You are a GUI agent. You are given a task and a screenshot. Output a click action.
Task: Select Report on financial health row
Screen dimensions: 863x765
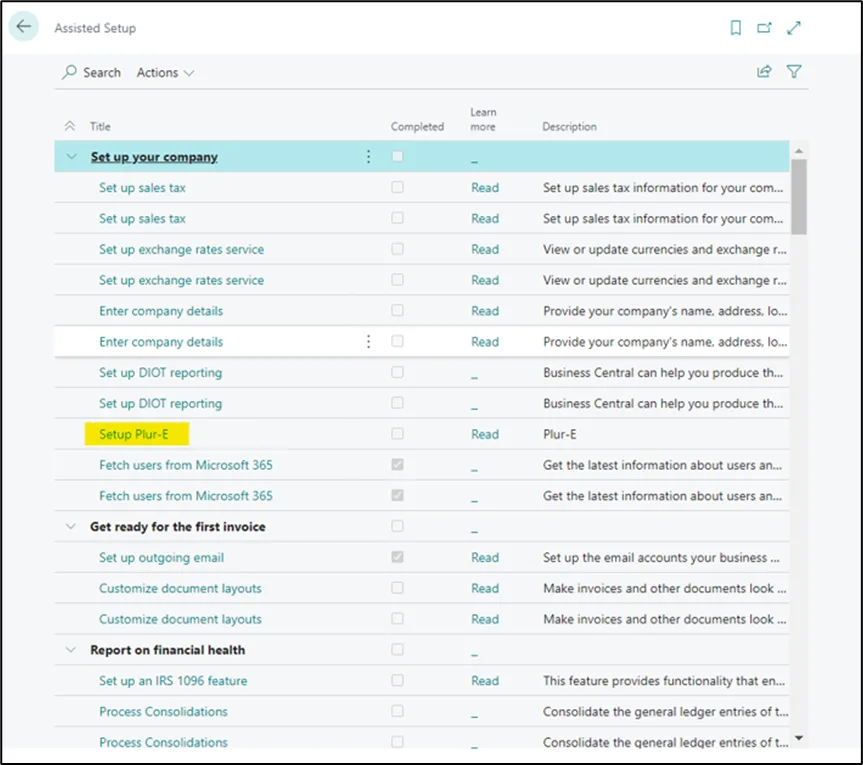click(422, 650)
